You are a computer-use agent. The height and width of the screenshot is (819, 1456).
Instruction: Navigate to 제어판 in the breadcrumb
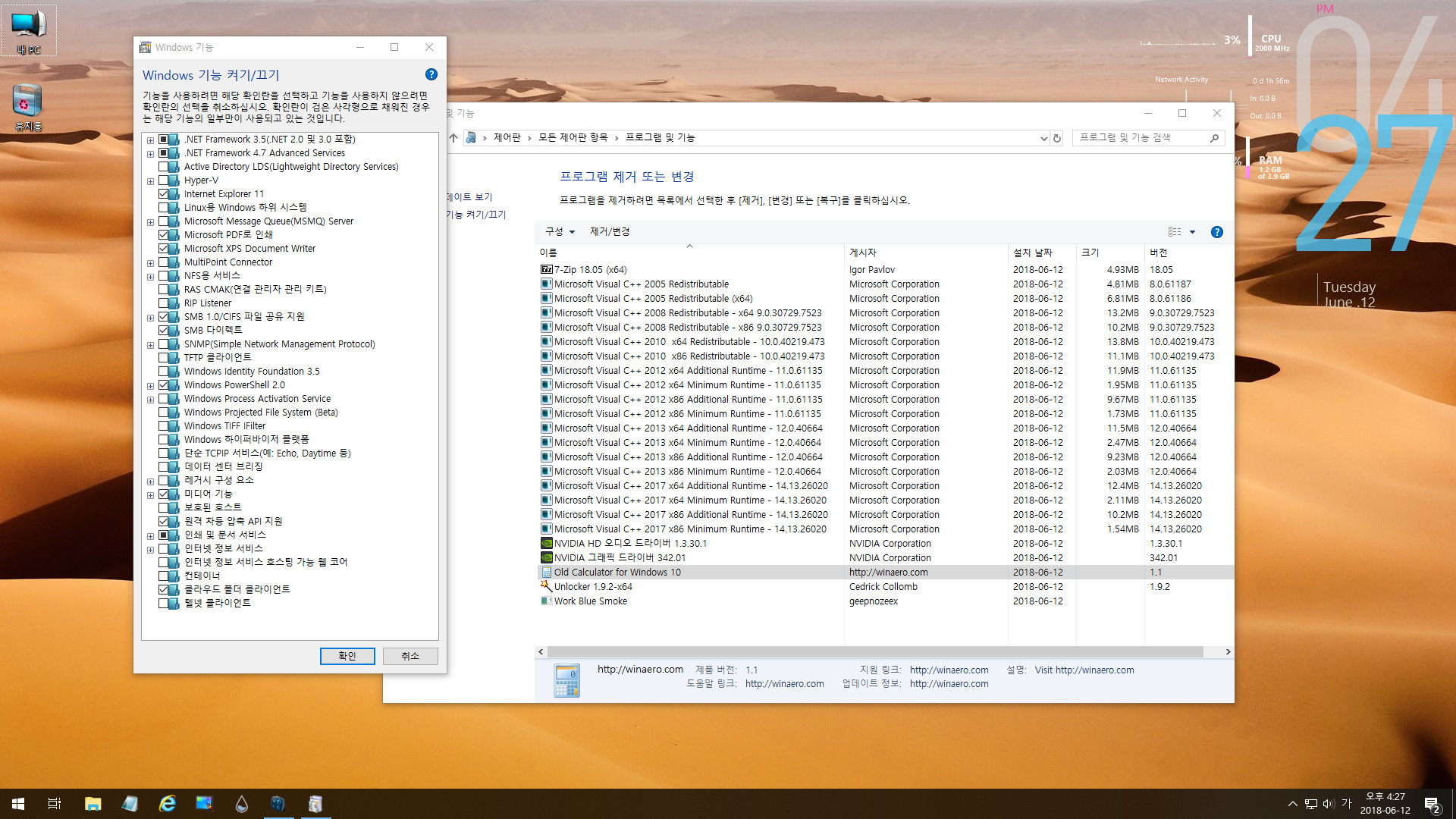[x=507, y=137]
